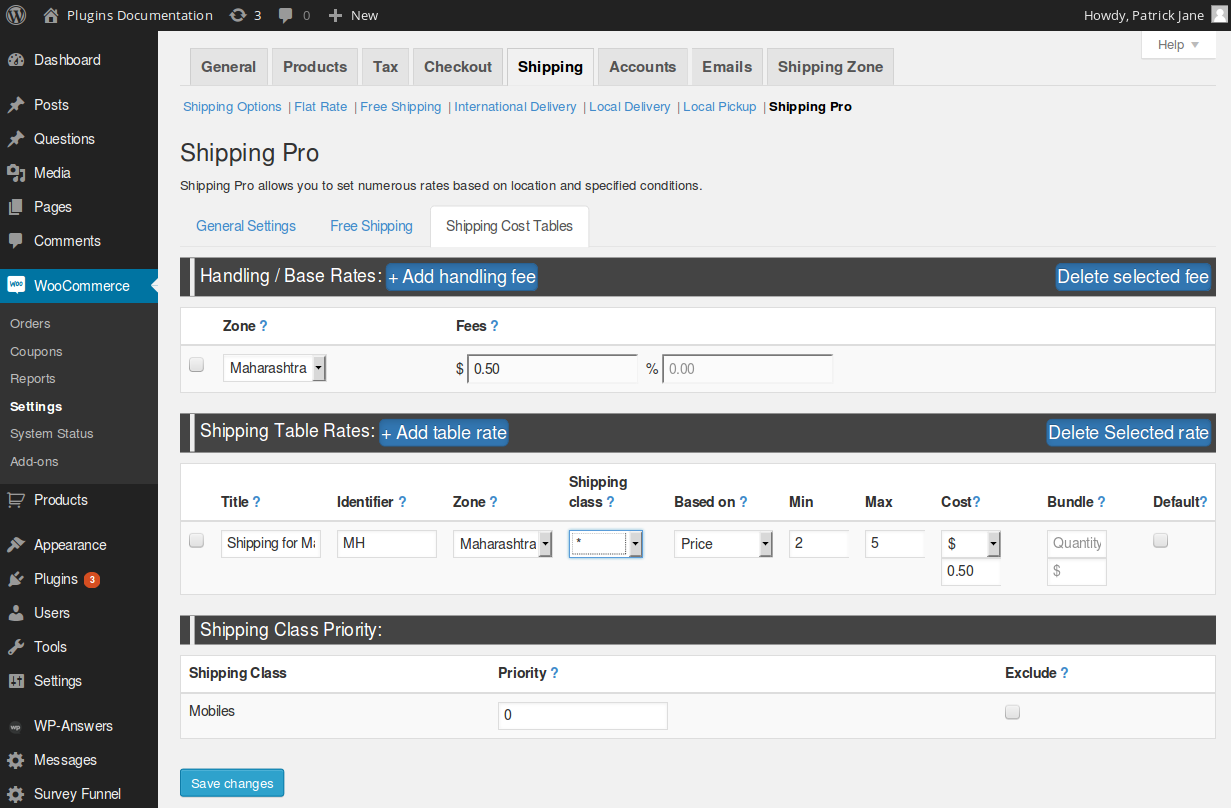Click the WordPress logo icon
1231x808 pixels.
tap(16, 15)
